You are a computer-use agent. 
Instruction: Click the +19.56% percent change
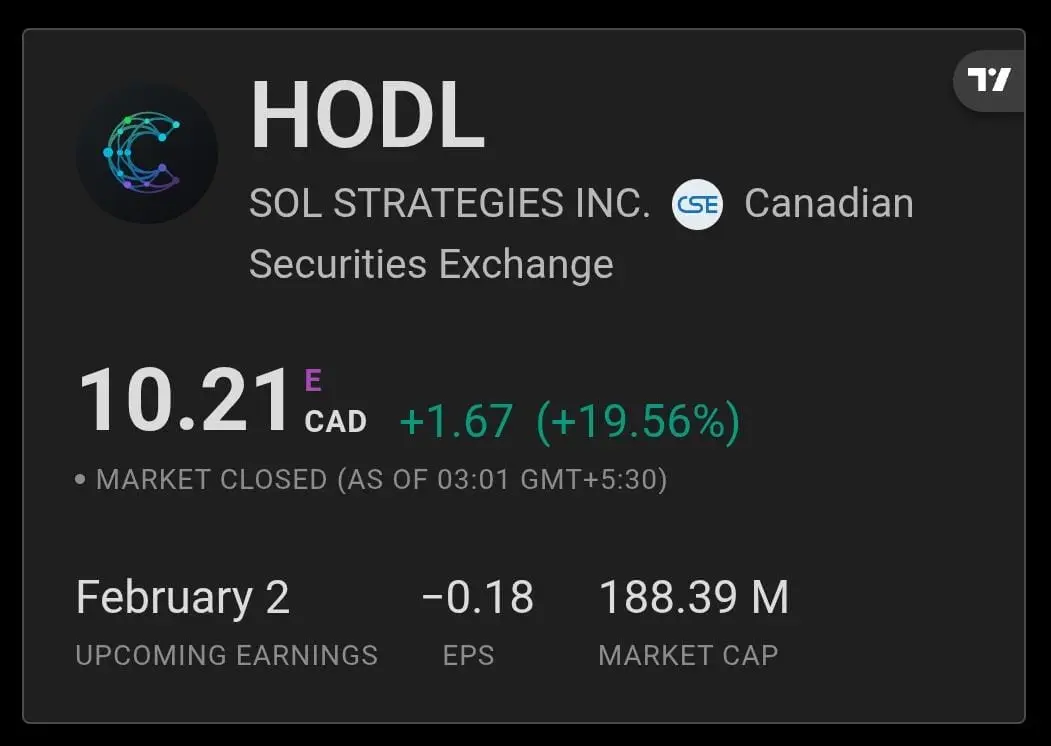(x=638, y=422)
